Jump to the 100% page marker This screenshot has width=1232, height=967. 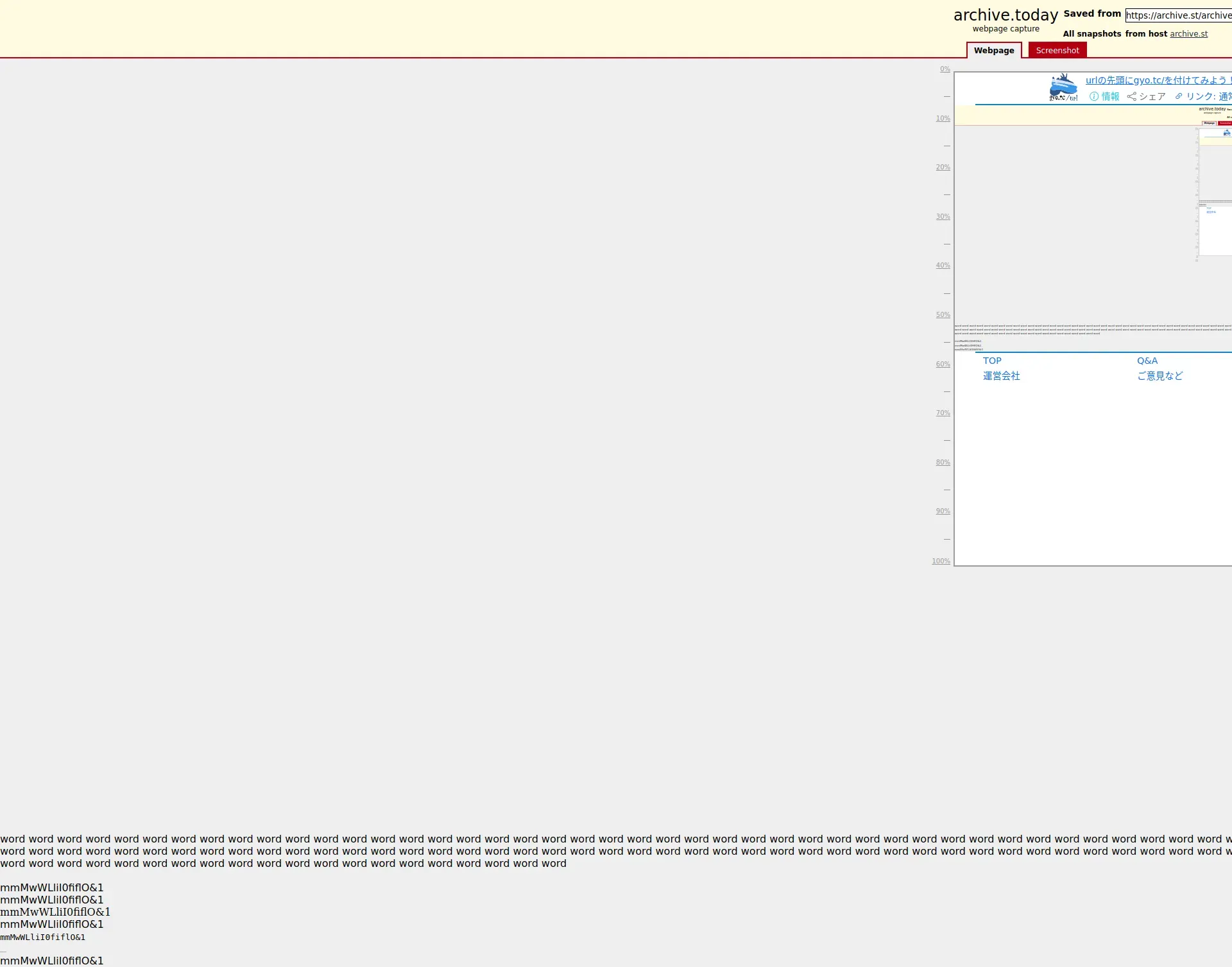(x=941, y=561)
